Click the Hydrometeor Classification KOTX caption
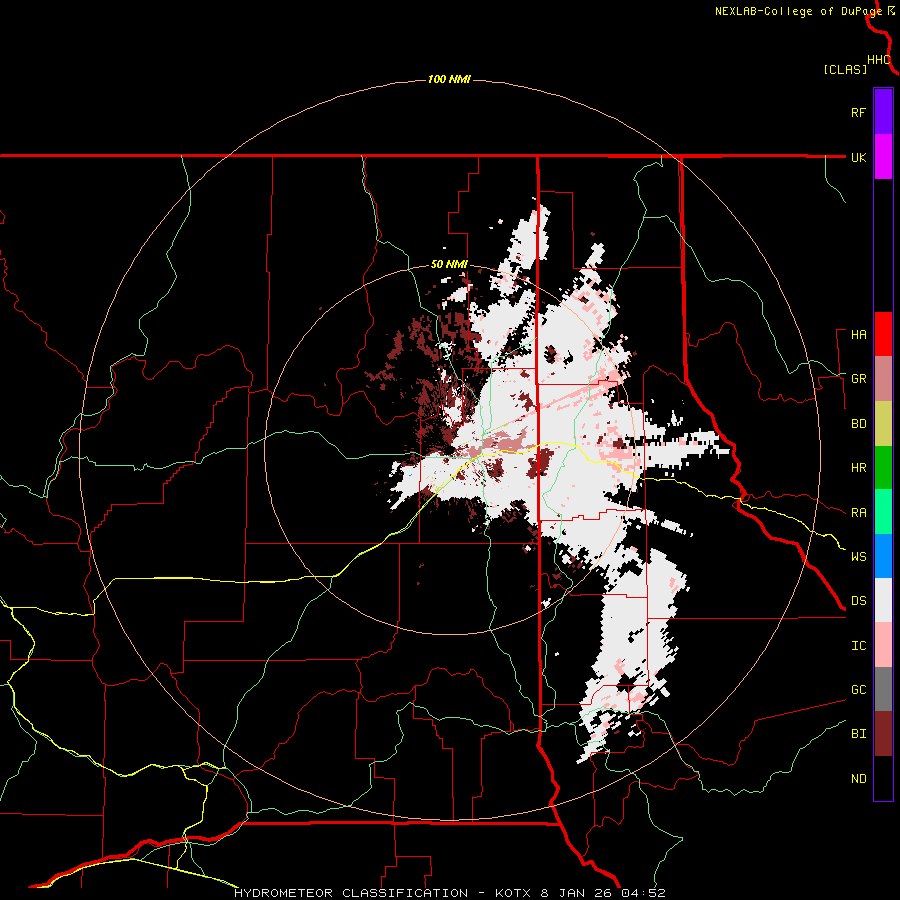 pos(450,893)
